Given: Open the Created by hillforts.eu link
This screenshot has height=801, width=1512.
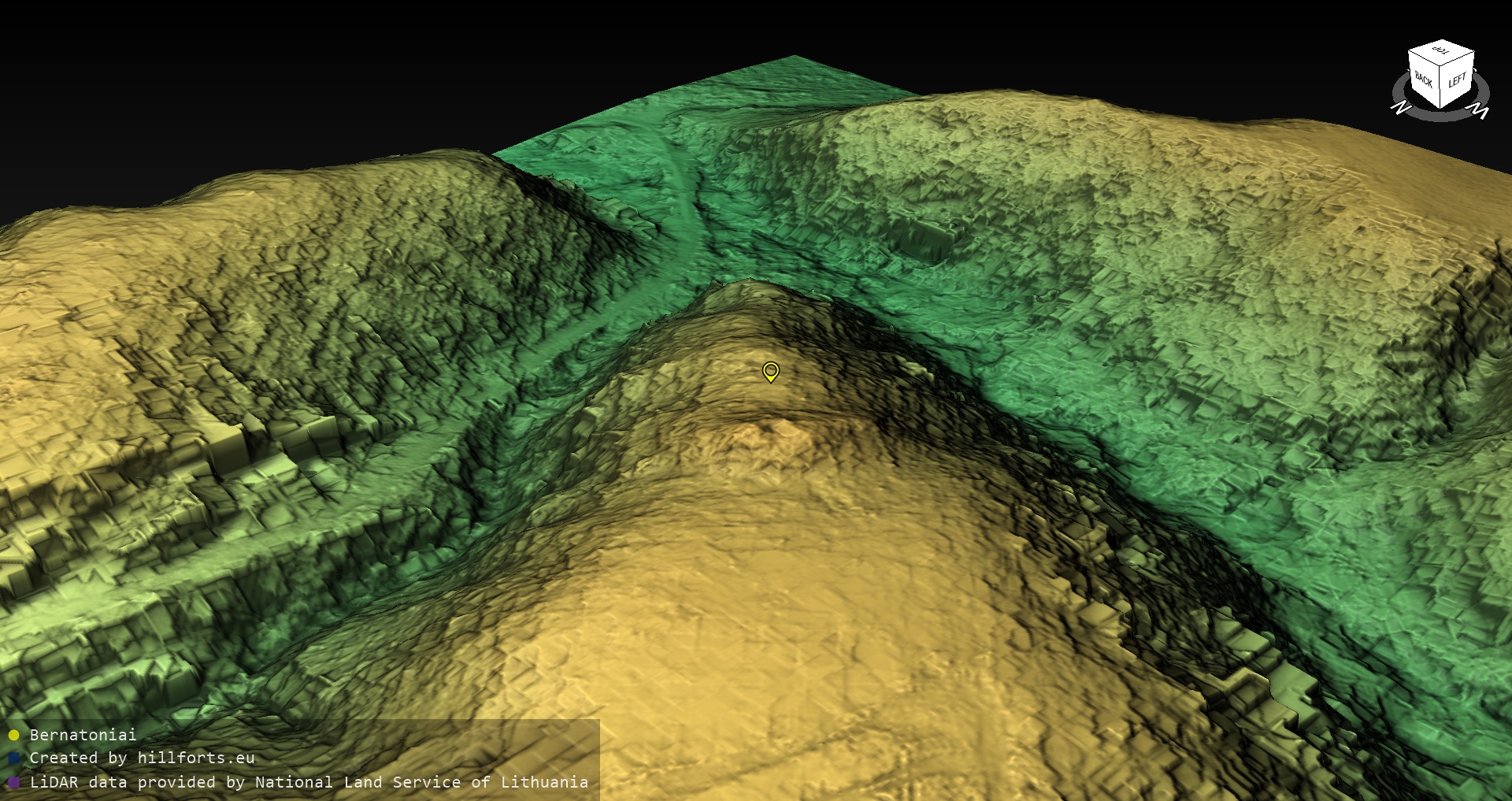Looking at the screenshot, I should click(142, 758).
